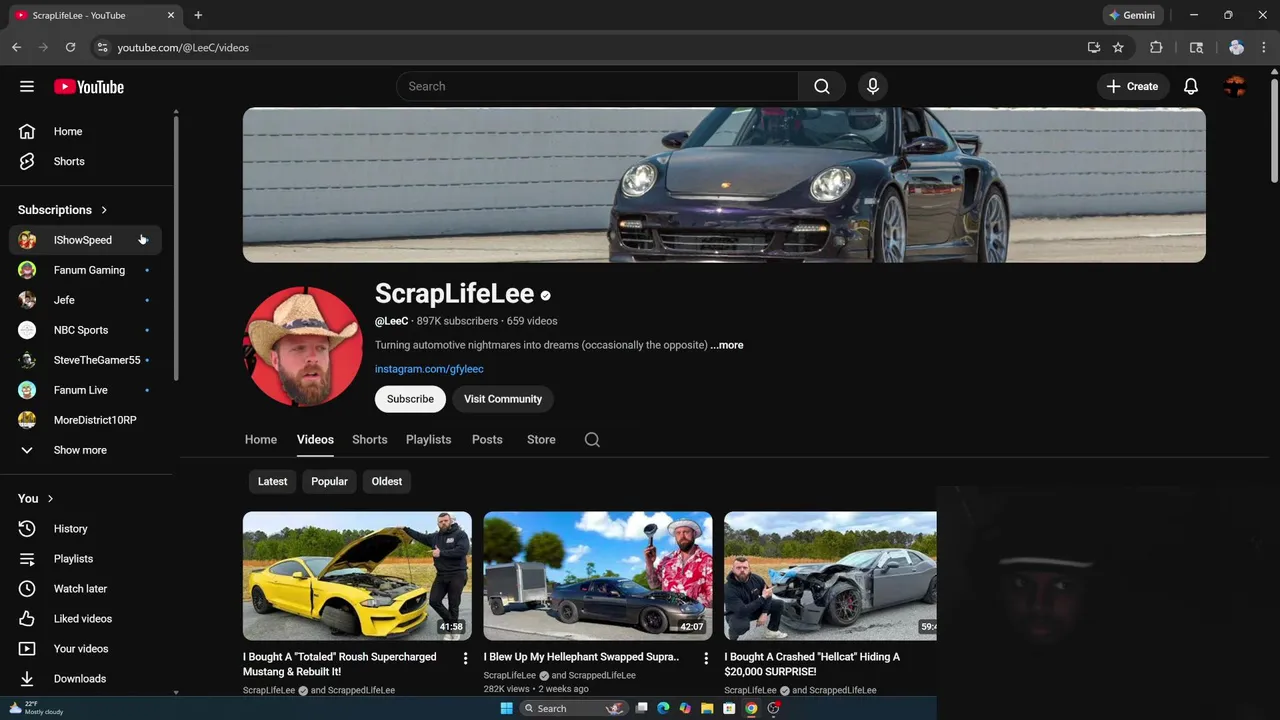Filter videos by Oldest
The width and height of the screenshot is (1280, 720).
coord(387,482)
